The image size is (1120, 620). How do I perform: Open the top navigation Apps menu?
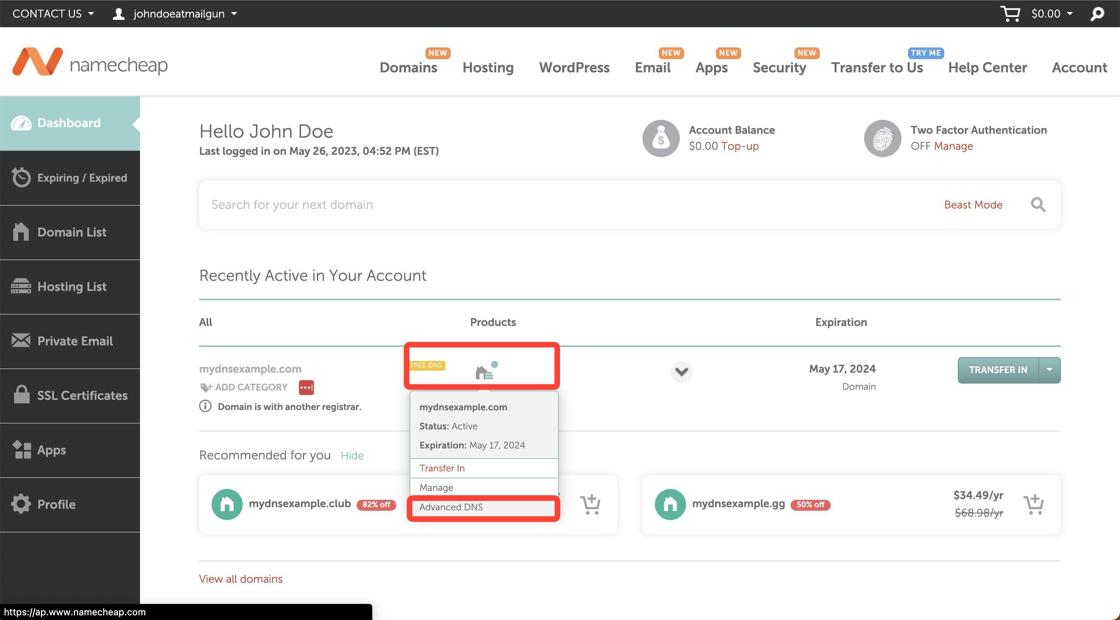click(x=711, y=67)
